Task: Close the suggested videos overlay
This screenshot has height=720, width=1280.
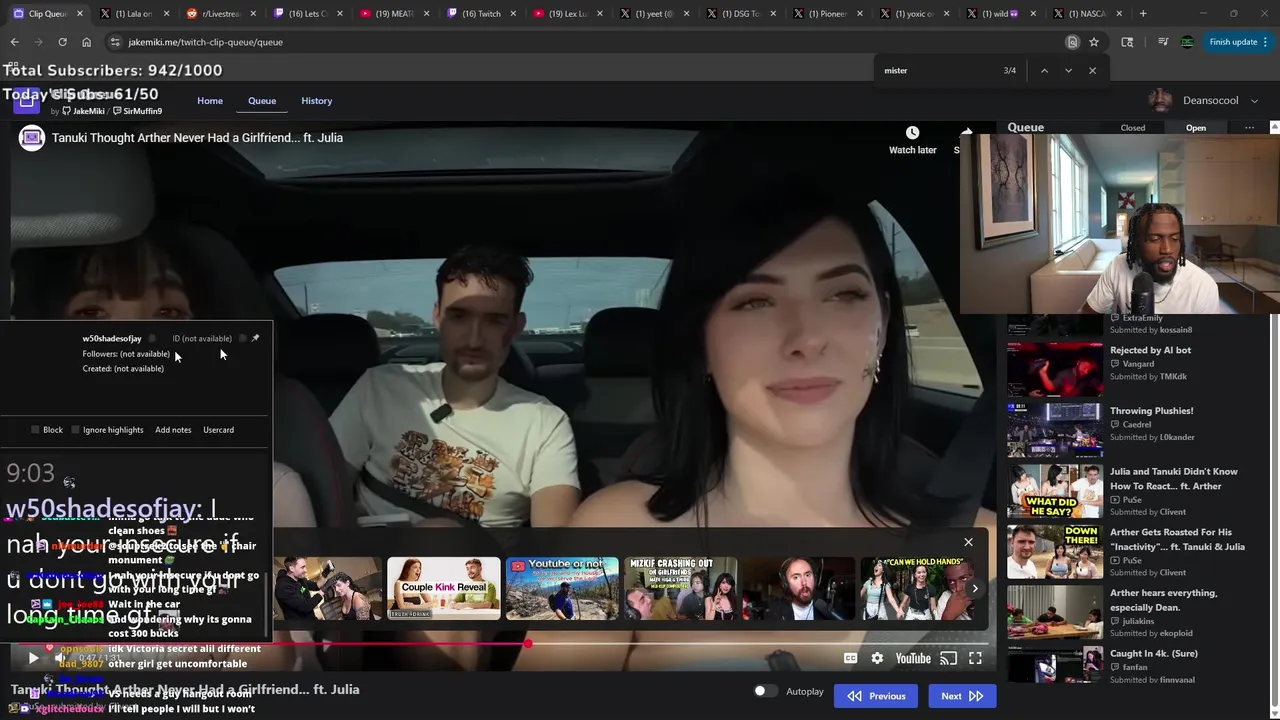Action: [968, 542]
